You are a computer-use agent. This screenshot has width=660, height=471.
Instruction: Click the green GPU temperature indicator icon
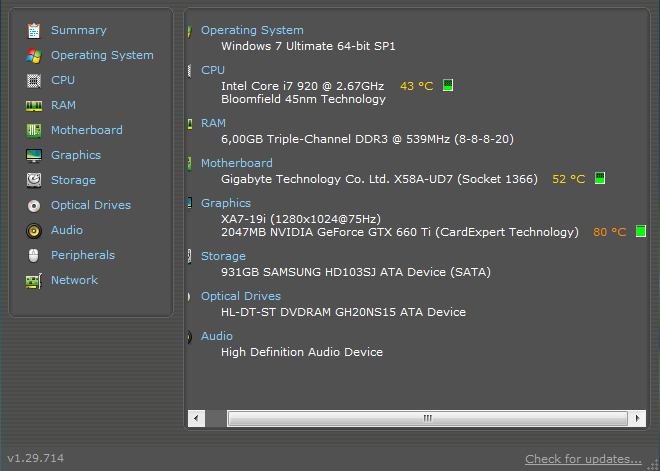point(641,231)
